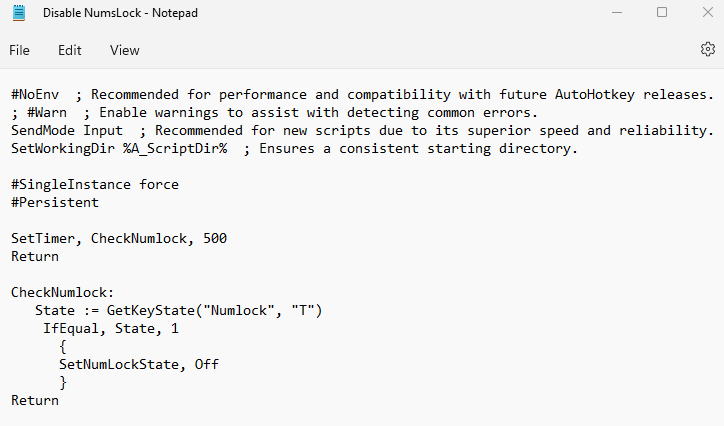Place cursor on 'IfEqual, State, 1' line

(110, 328)
